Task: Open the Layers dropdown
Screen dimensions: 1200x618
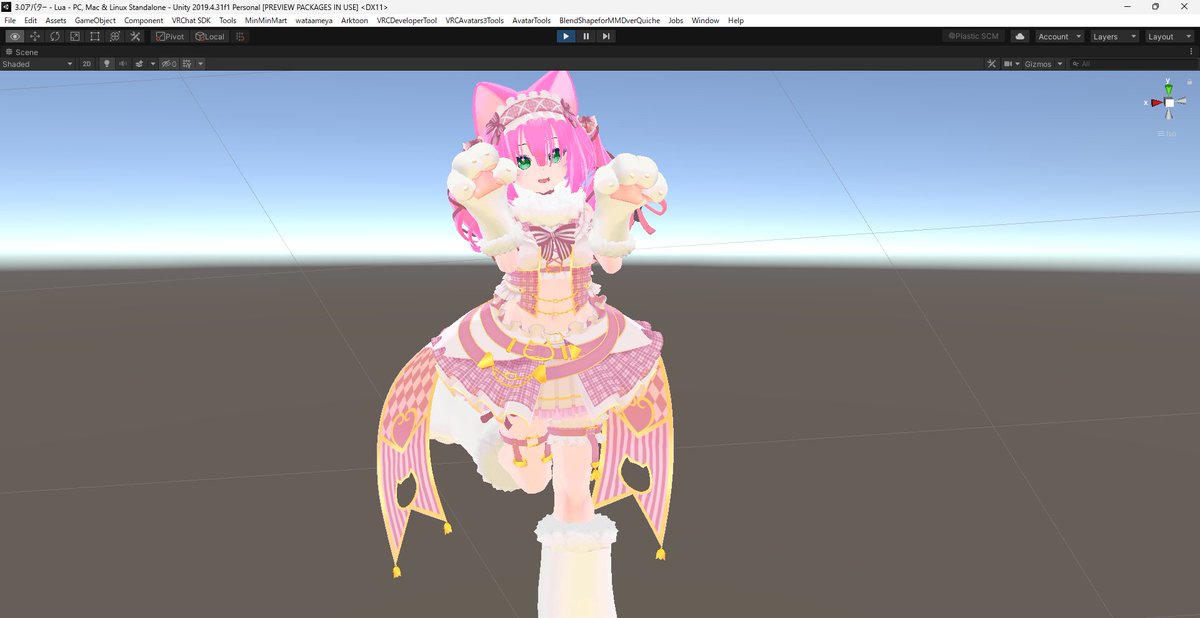Action: [x=1114, y=36]
